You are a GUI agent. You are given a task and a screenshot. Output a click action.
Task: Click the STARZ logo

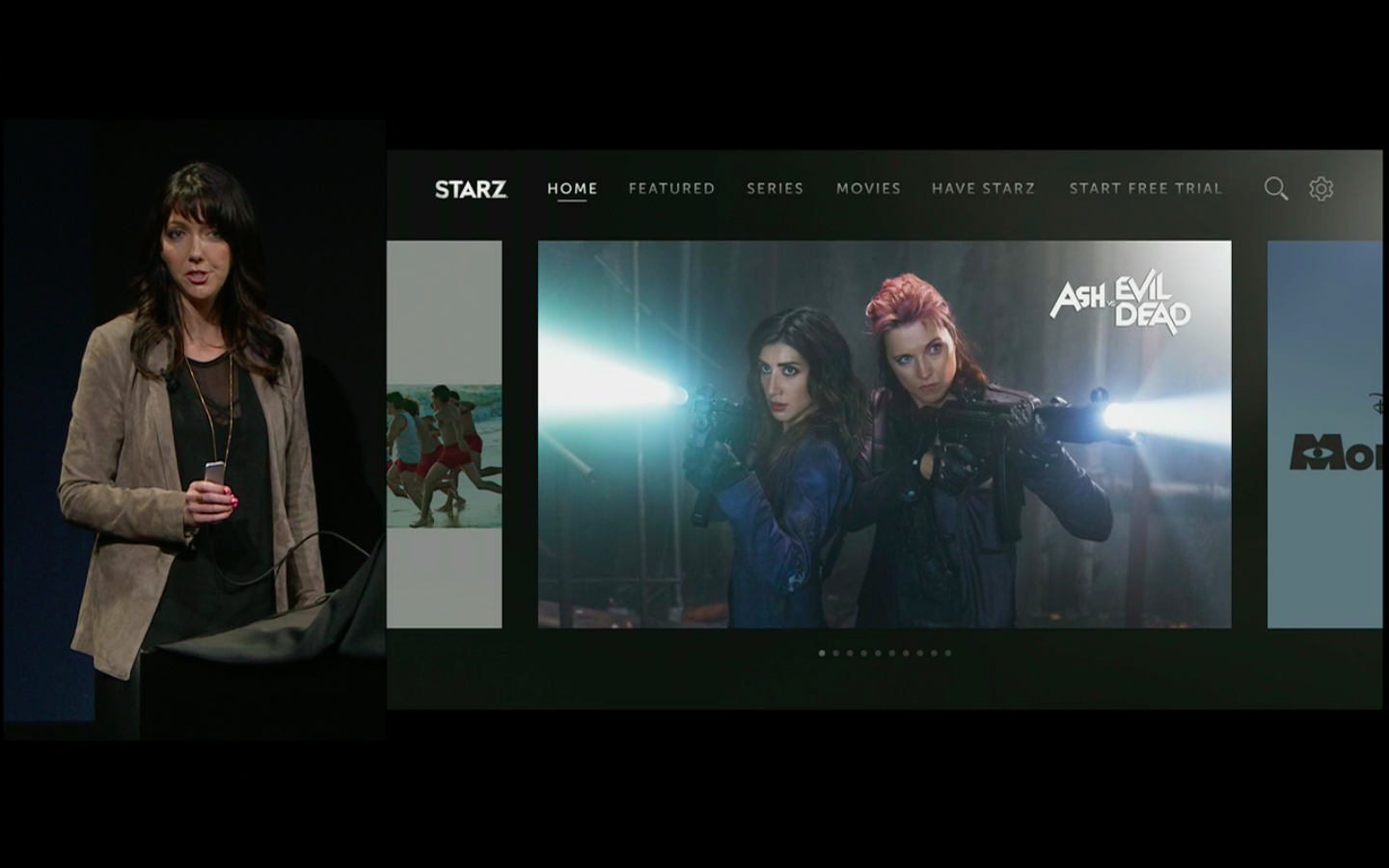point(471,189)
